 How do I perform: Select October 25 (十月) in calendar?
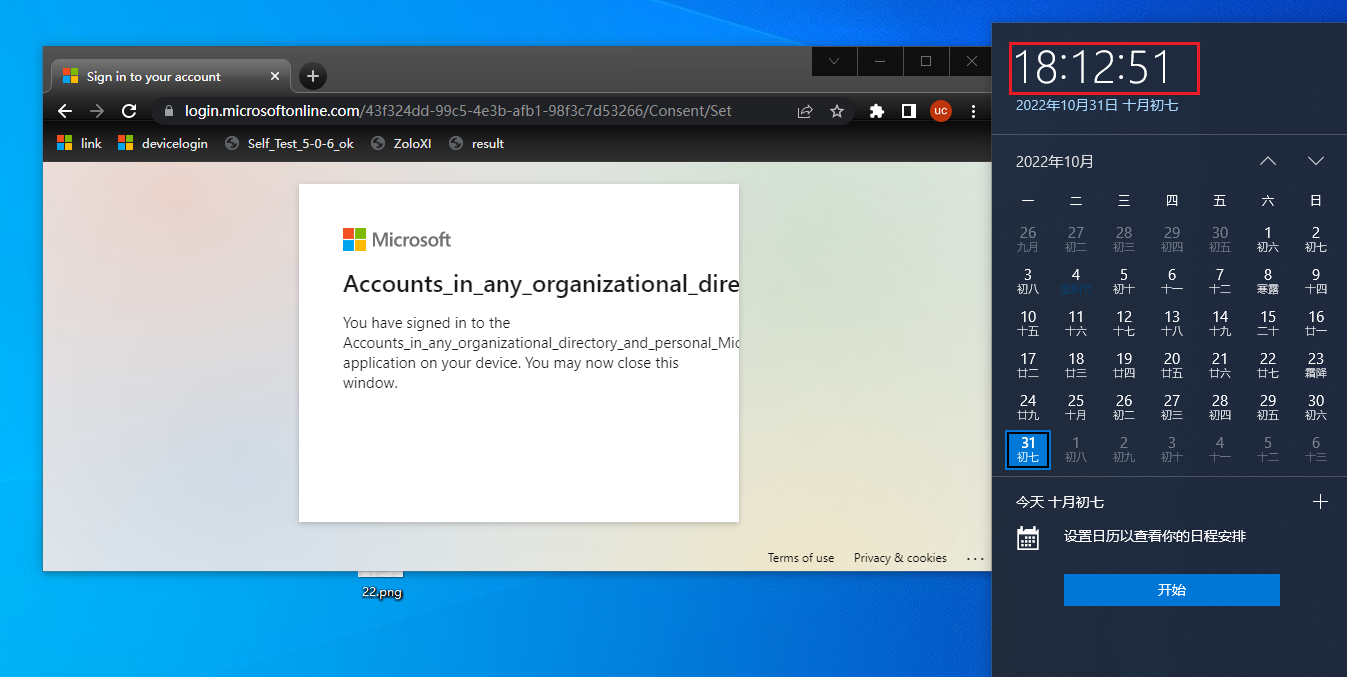point(1076,407)
